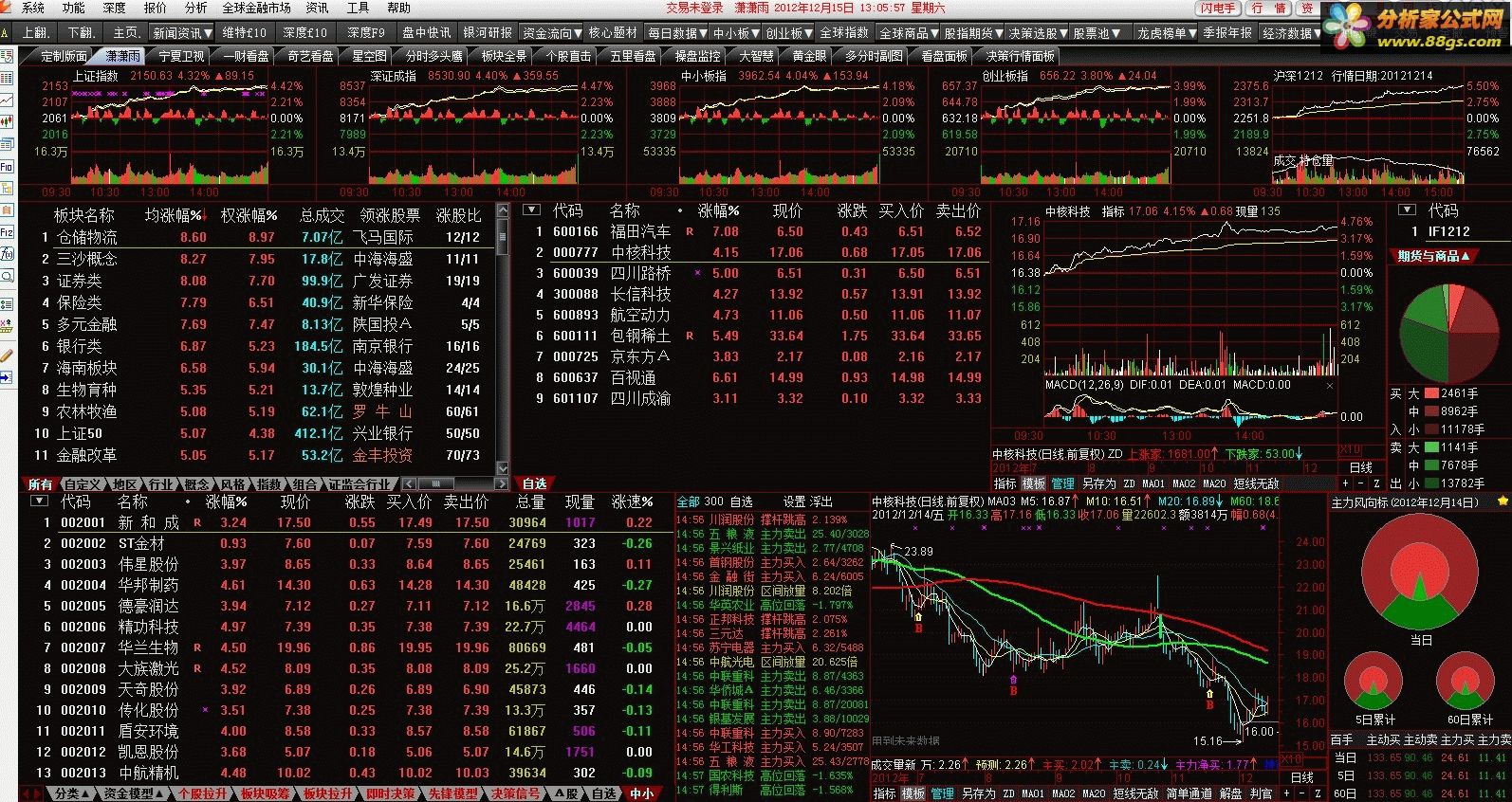Click the yellow star icon in 主力风向标 header

tap(1502, 501)
